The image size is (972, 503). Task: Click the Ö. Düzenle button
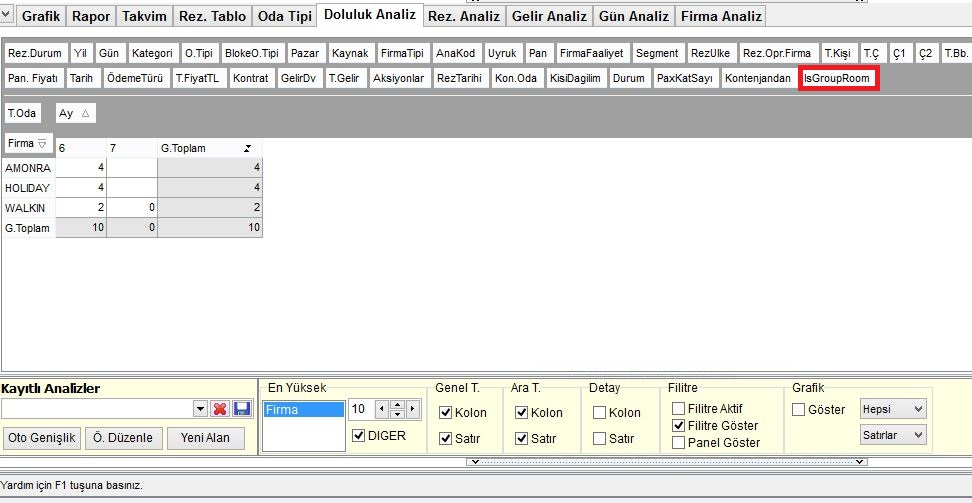tap(123, 438)
